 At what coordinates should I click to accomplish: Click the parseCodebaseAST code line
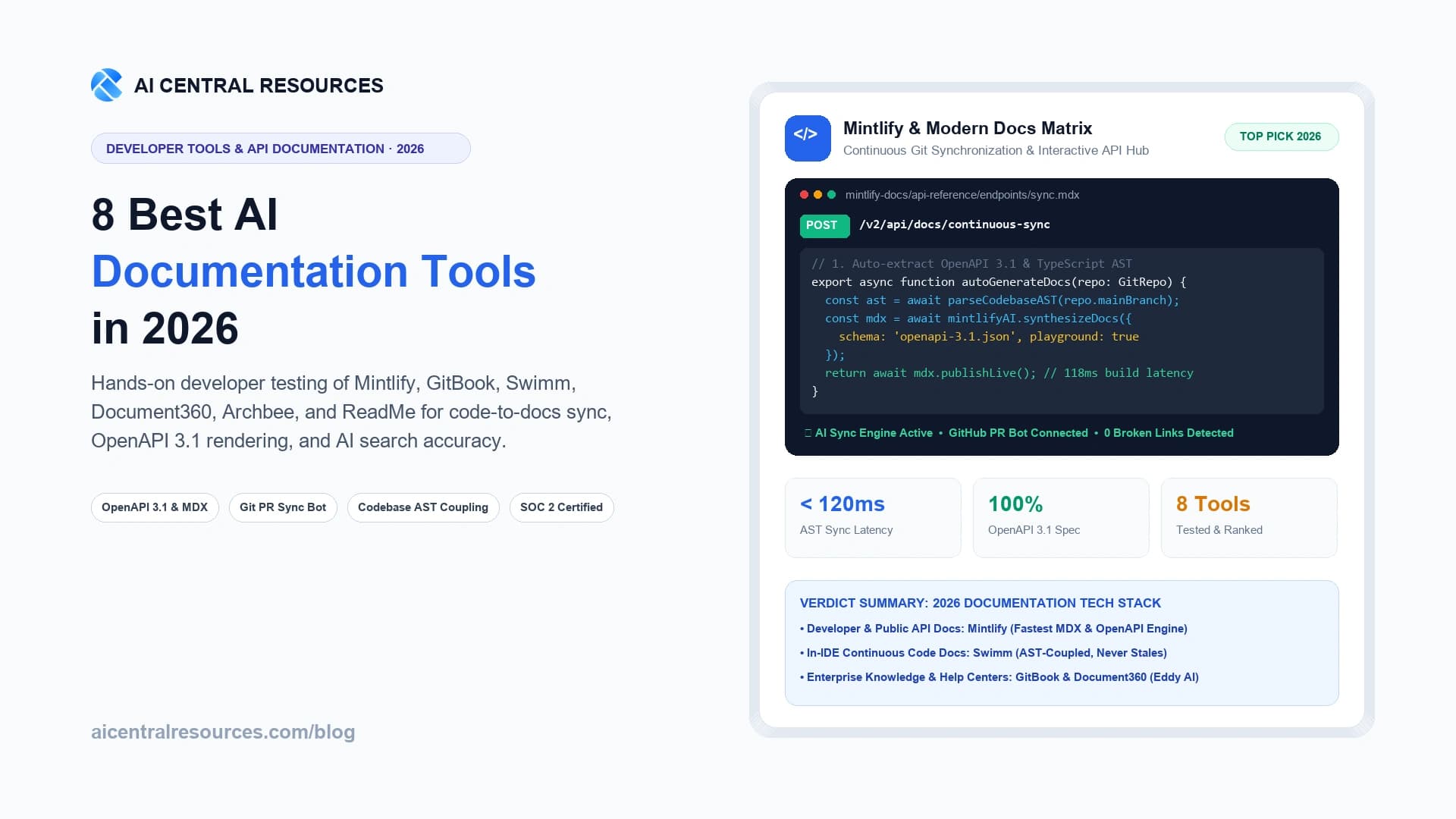[x=1002, y=300]
